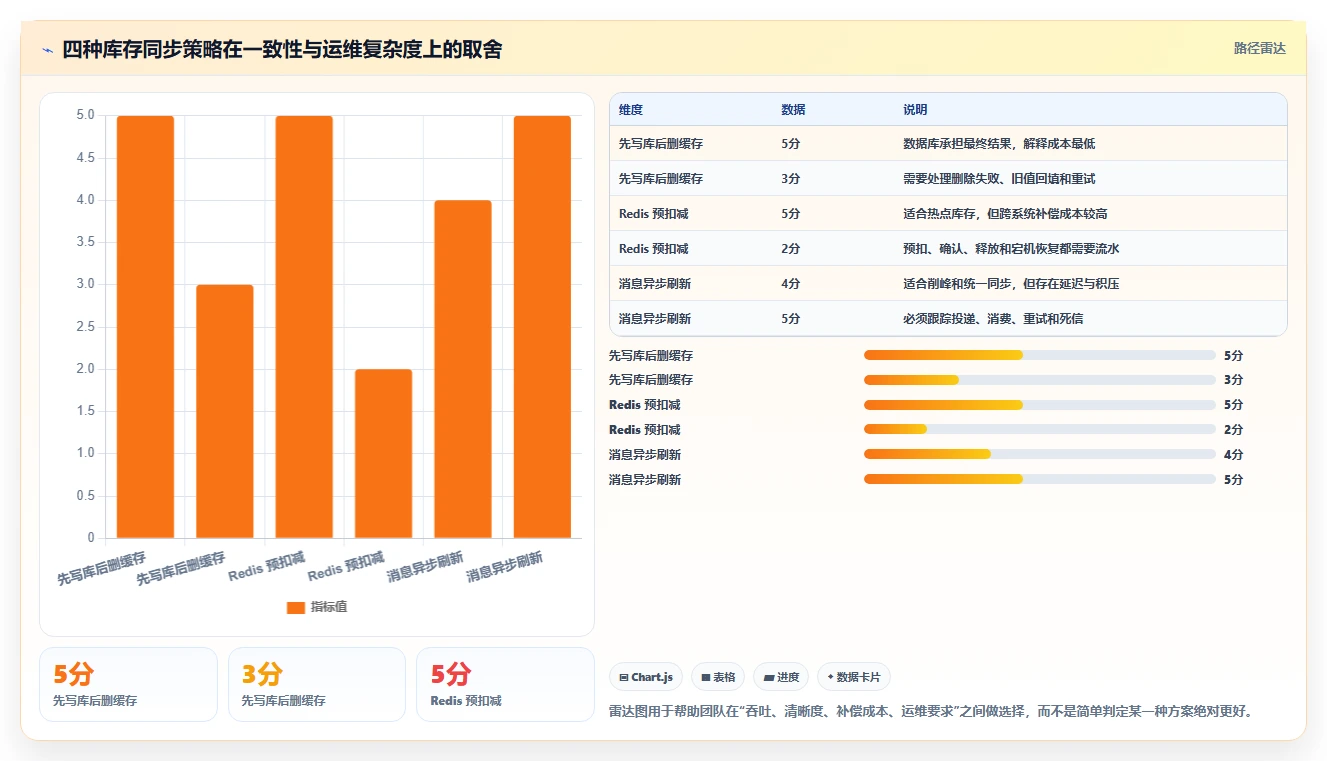Open the stat card 5分 Redis 预扣减
The width and height of the screenshot is (1327, 761).
(x=505, y=684)
